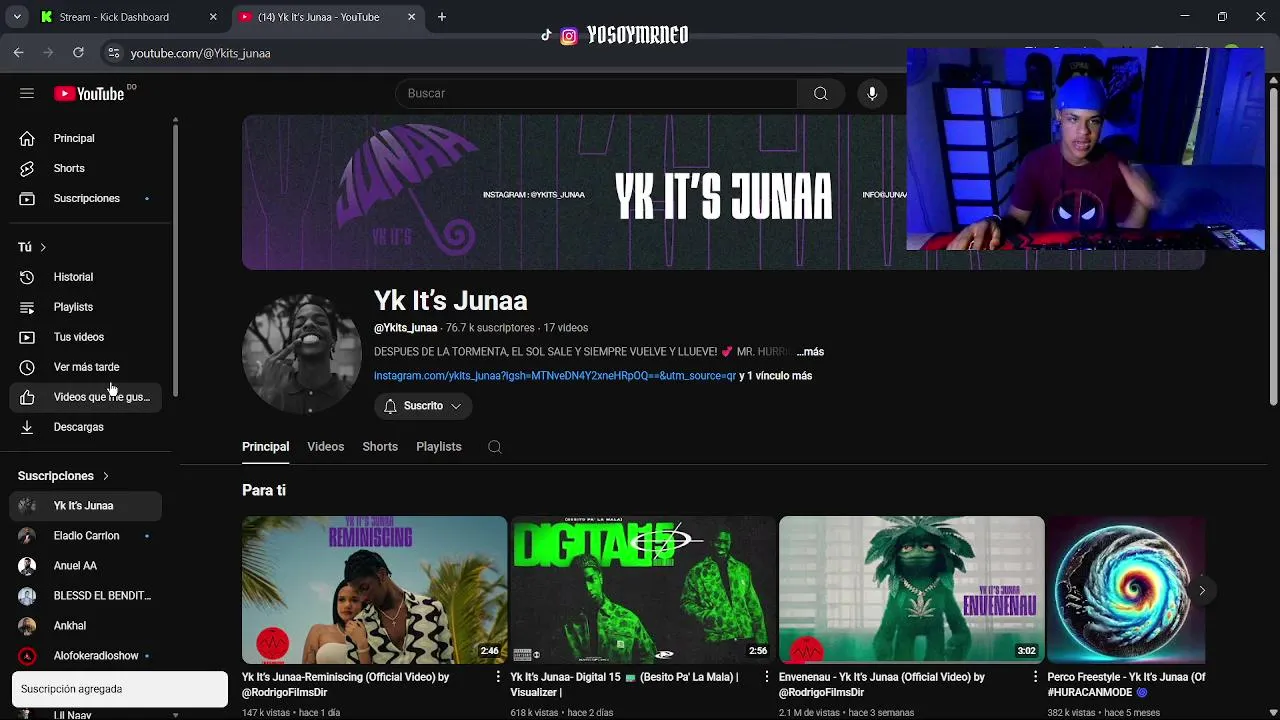Open Ankhal subscription channel

(x=86, y=626)
